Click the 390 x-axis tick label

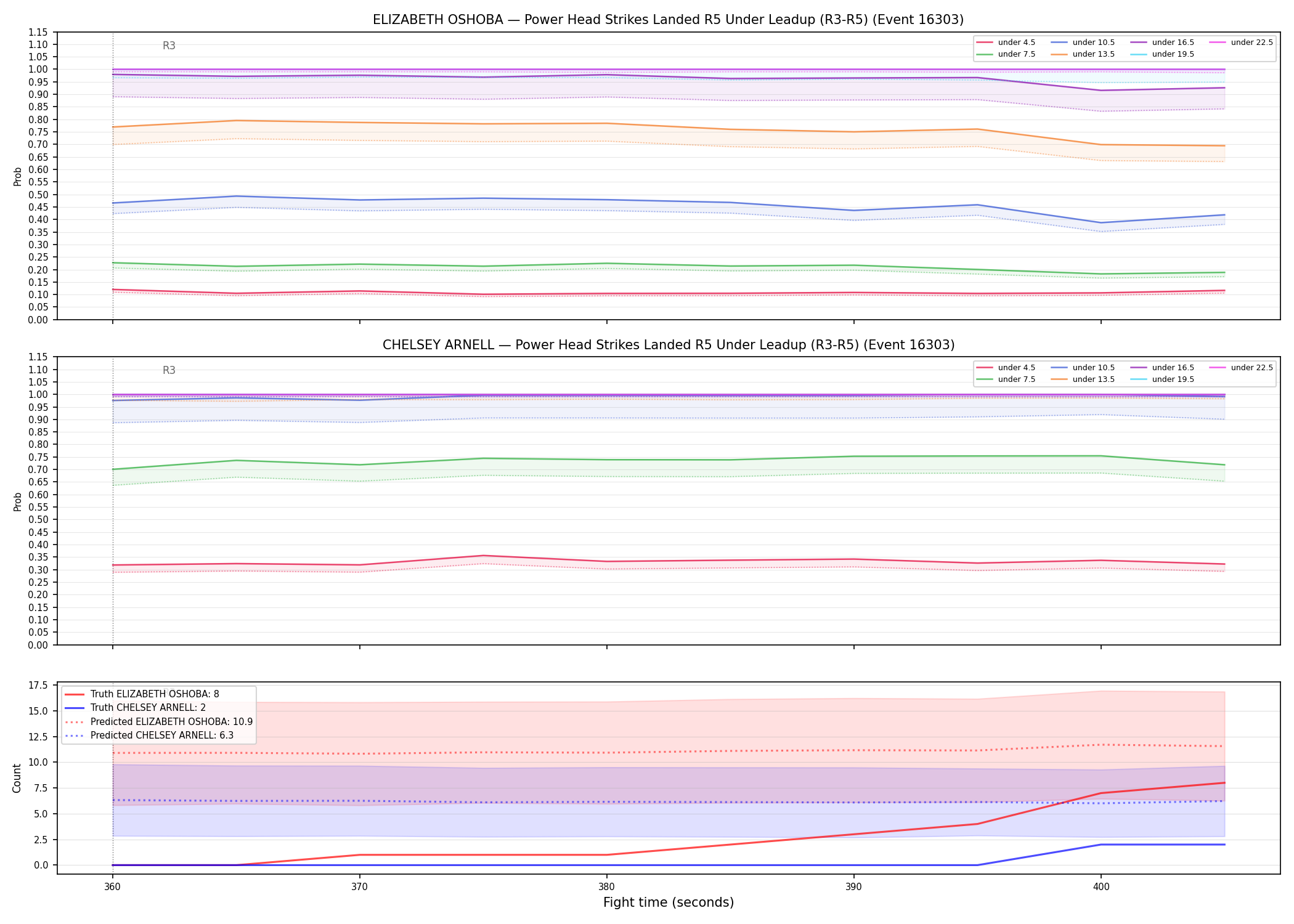853,887
